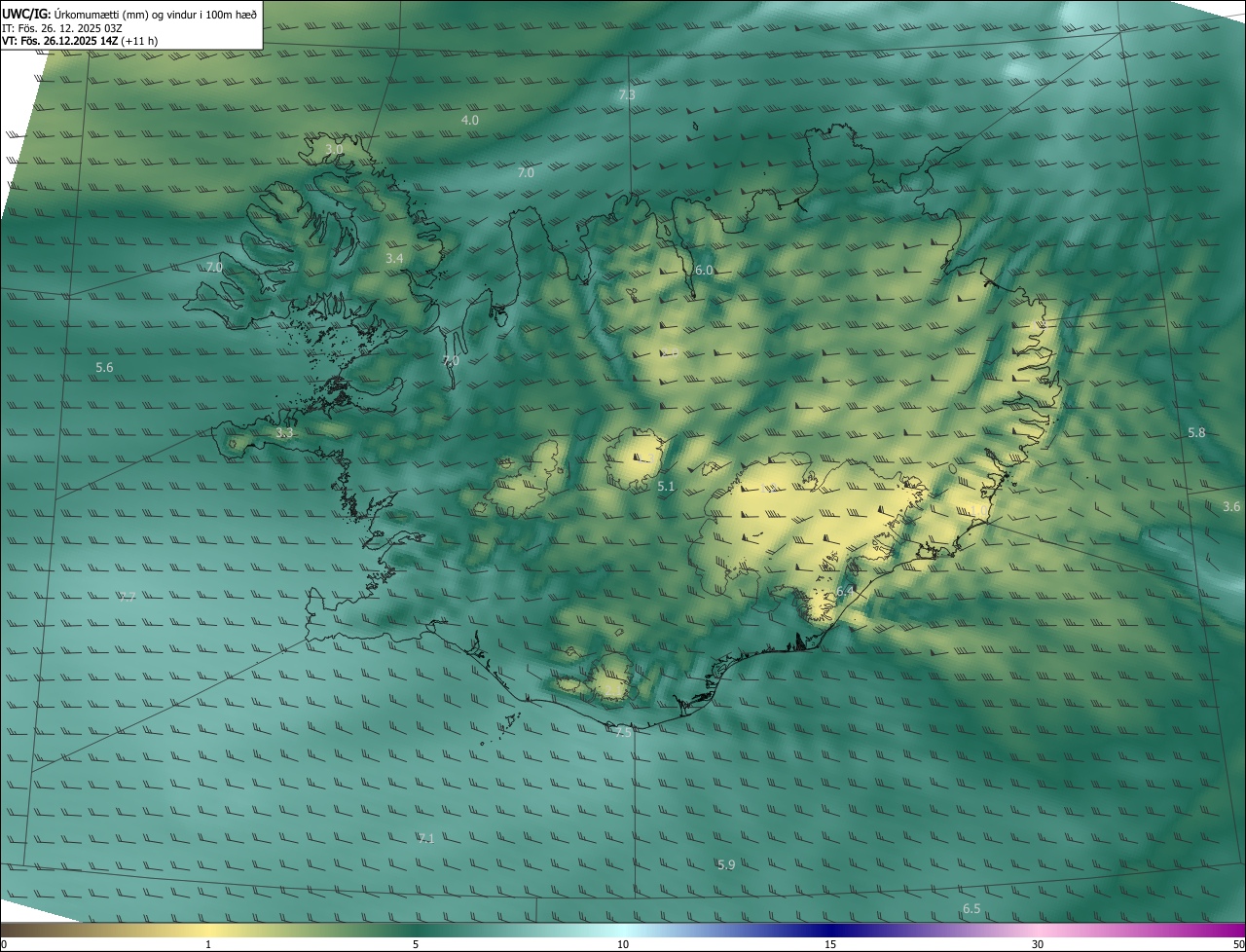This screenshot has height=952, width=1246.
Task: Click the 3.6 value label on the map
Action: click(1231, 506)
